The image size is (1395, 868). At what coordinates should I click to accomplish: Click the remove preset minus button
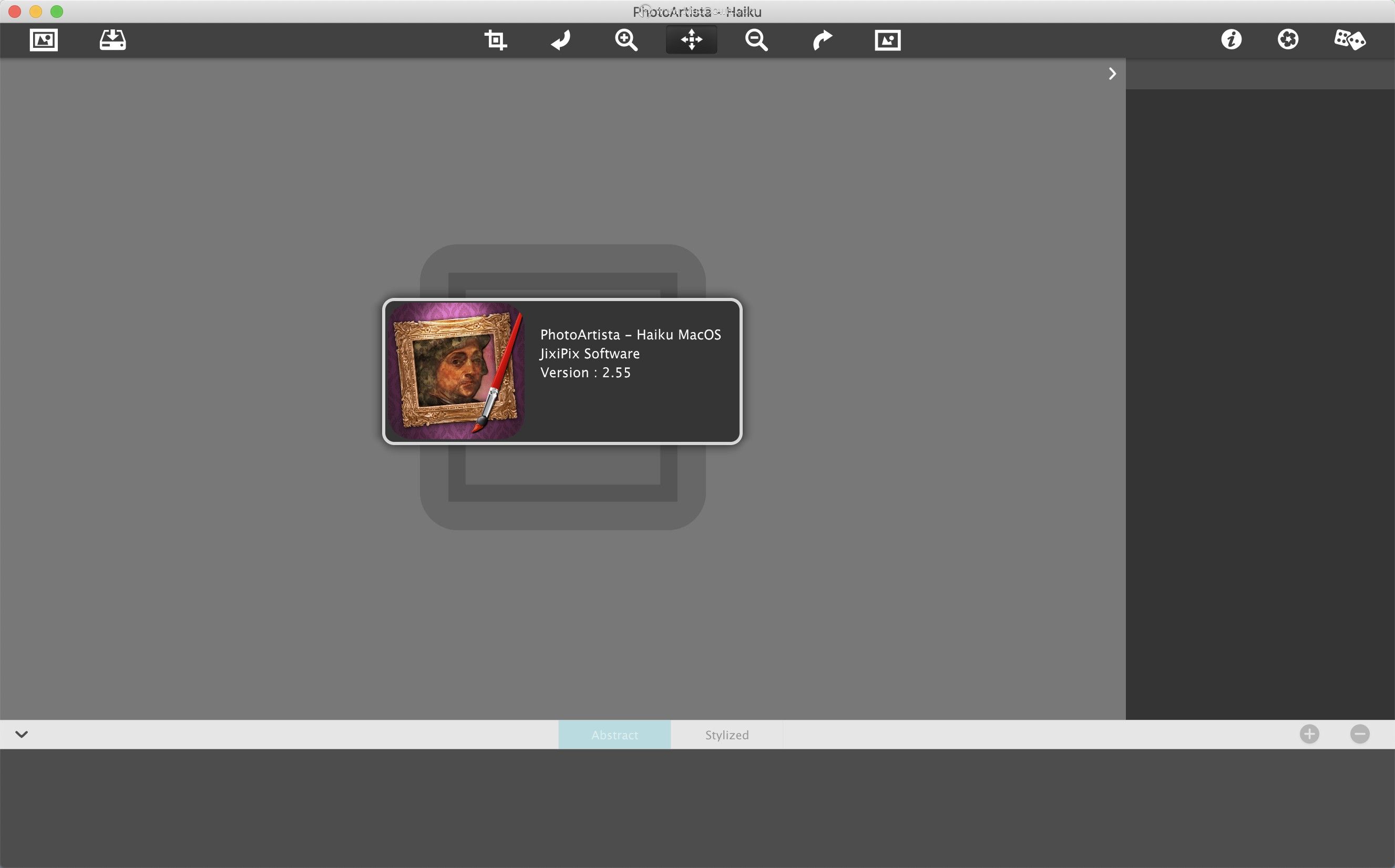[1360, 734]
